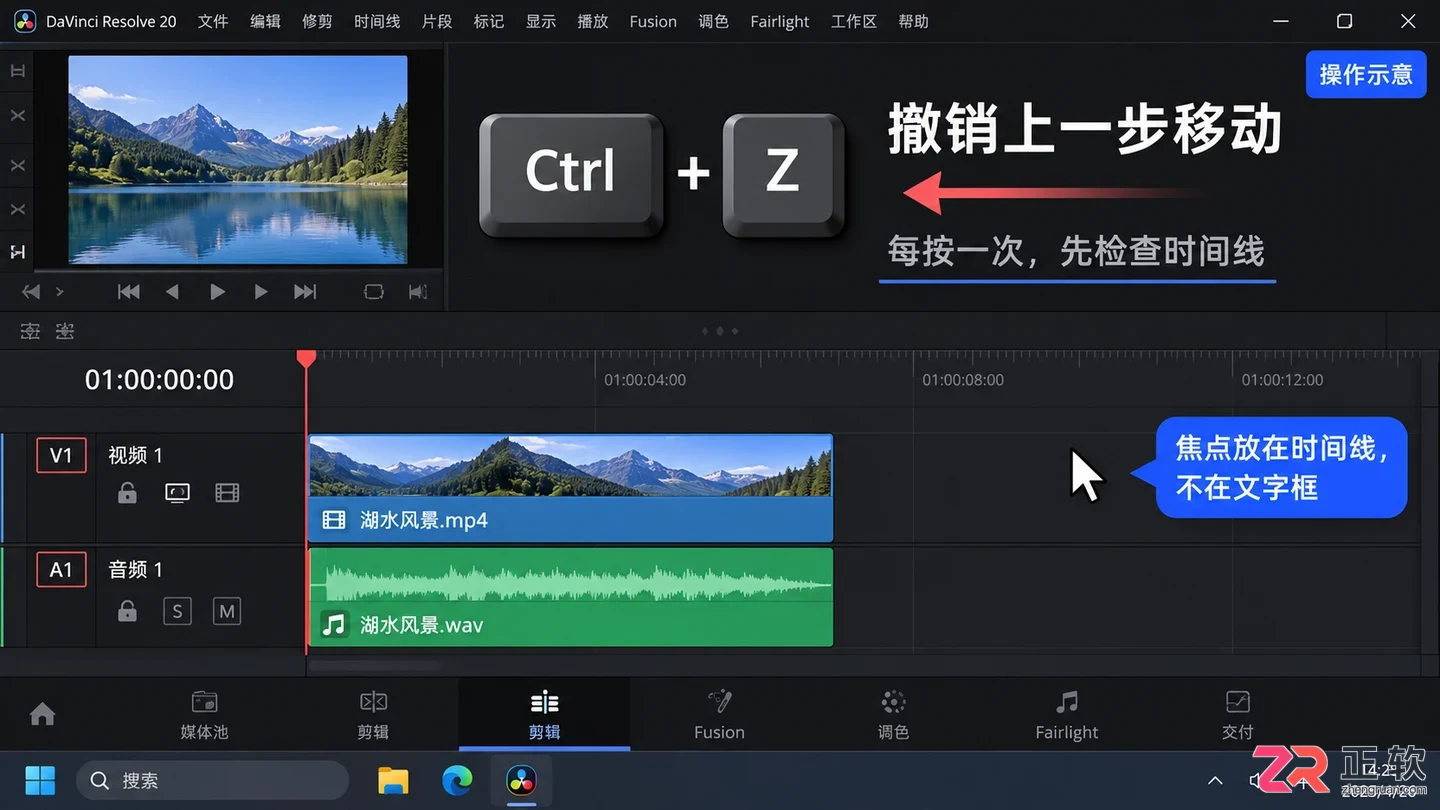Open the 帮助 menu
The image size is (1440, 810).
[x=913, y=21]
